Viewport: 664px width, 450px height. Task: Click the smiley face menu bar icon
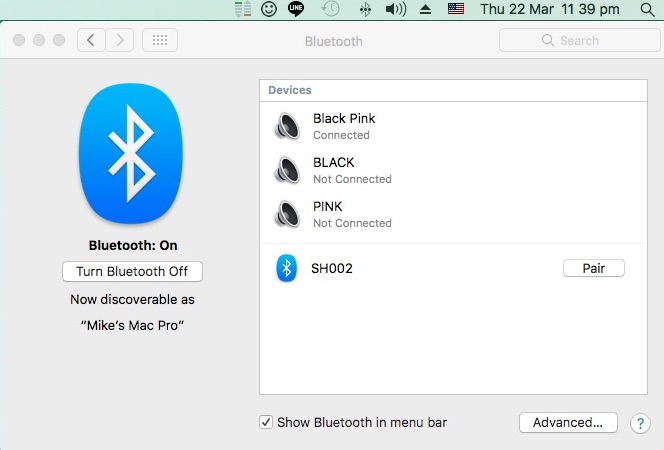pos(269,9)
